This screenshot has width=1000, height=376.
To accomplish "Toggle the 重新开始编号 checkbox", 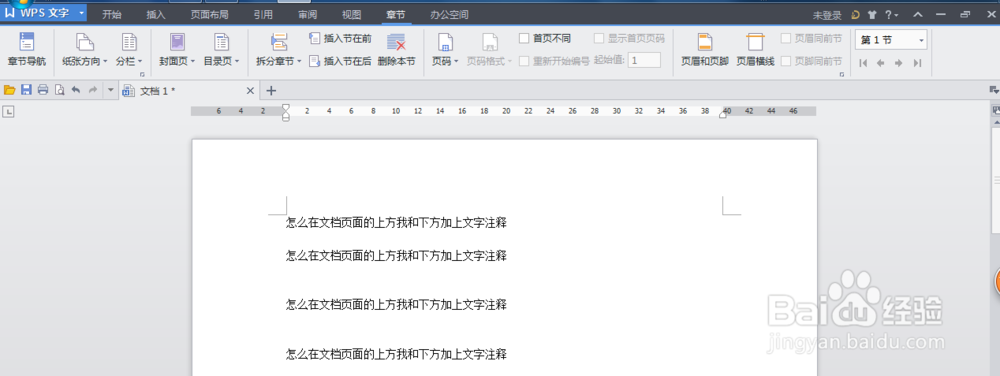I will (x=524, y=61).
